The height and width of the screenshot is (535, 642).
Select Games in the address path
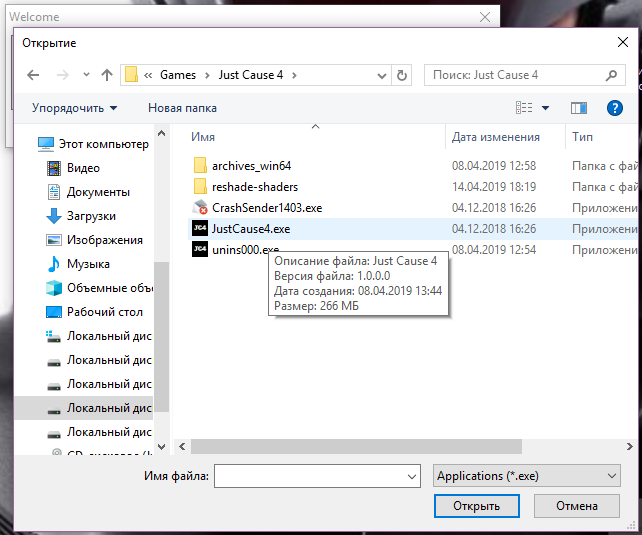tap(178, 75)
